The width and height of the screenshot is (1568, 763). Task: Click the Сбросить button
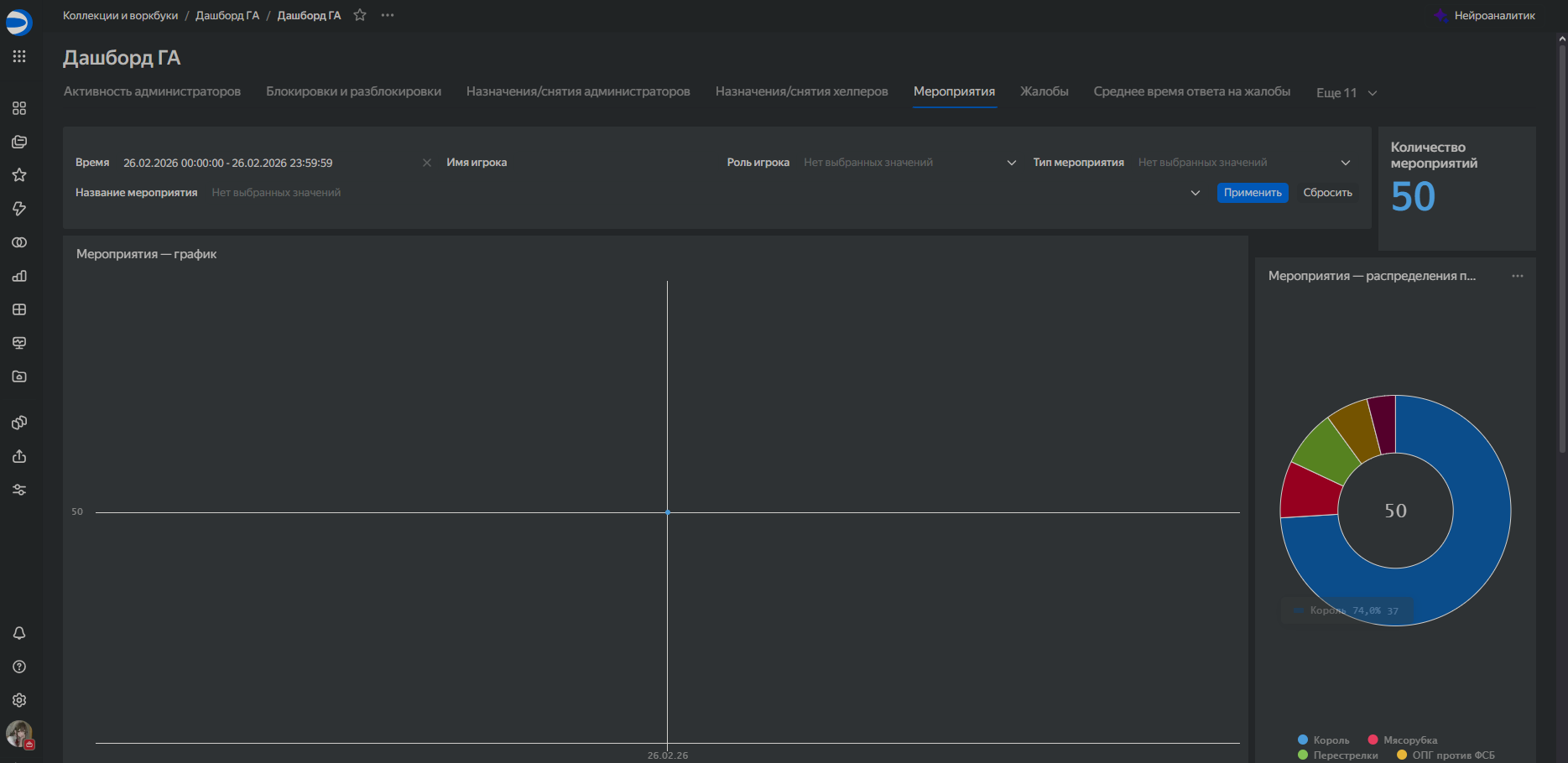coord(1327,193)
